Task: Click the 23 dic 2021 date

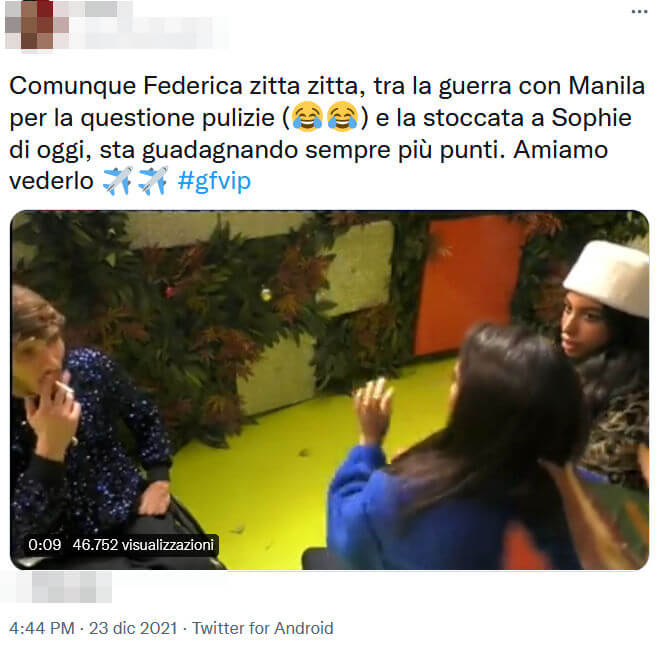Action: pyautogui.click(x=133, y=628)
